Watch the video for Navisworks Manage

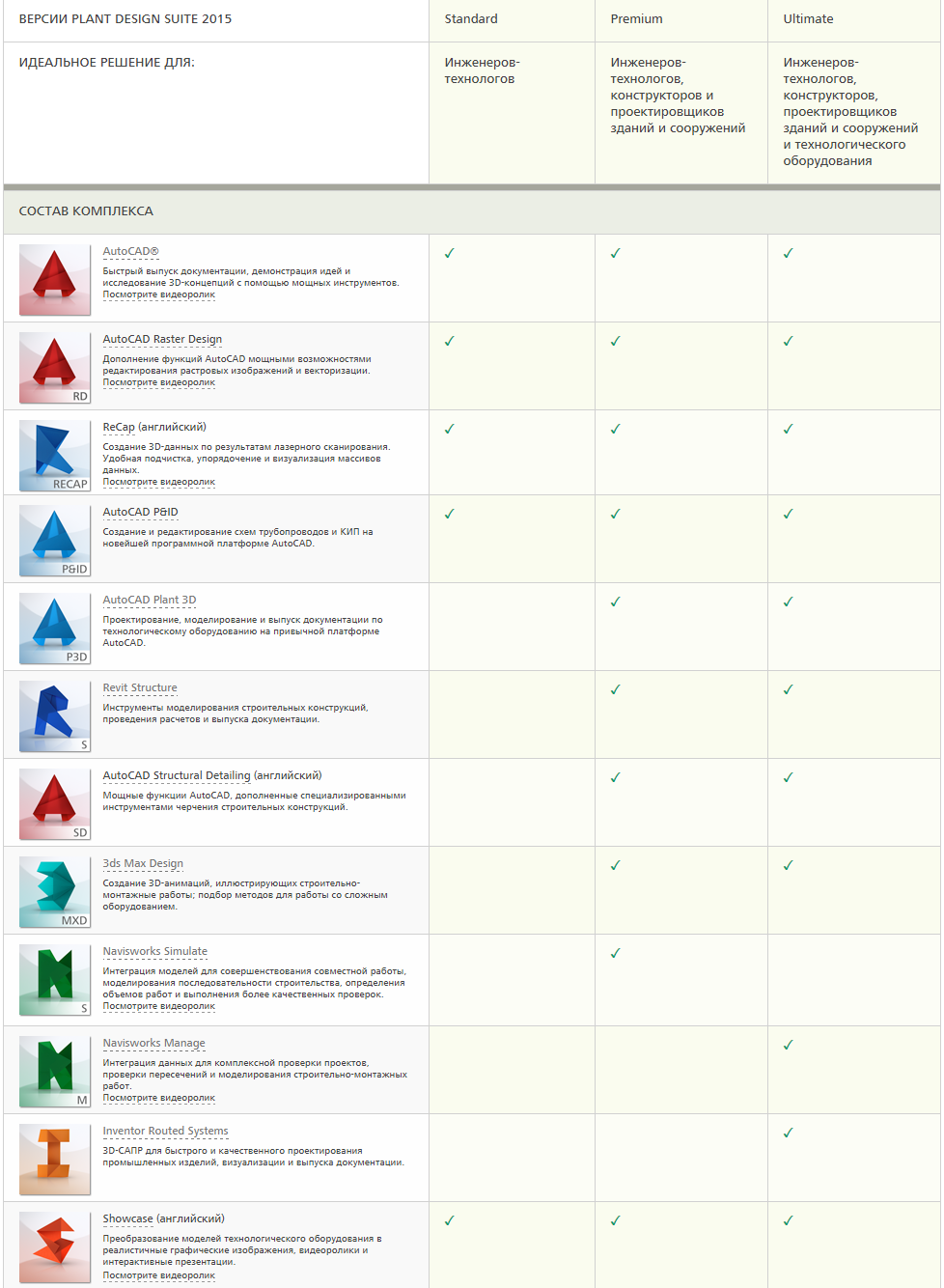pos(159,1098)
